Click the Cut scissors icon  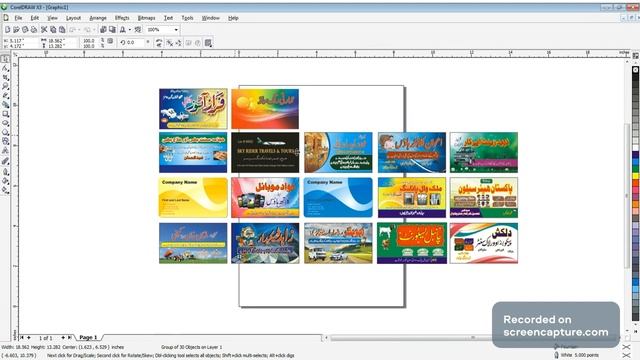tap(44, 30)
